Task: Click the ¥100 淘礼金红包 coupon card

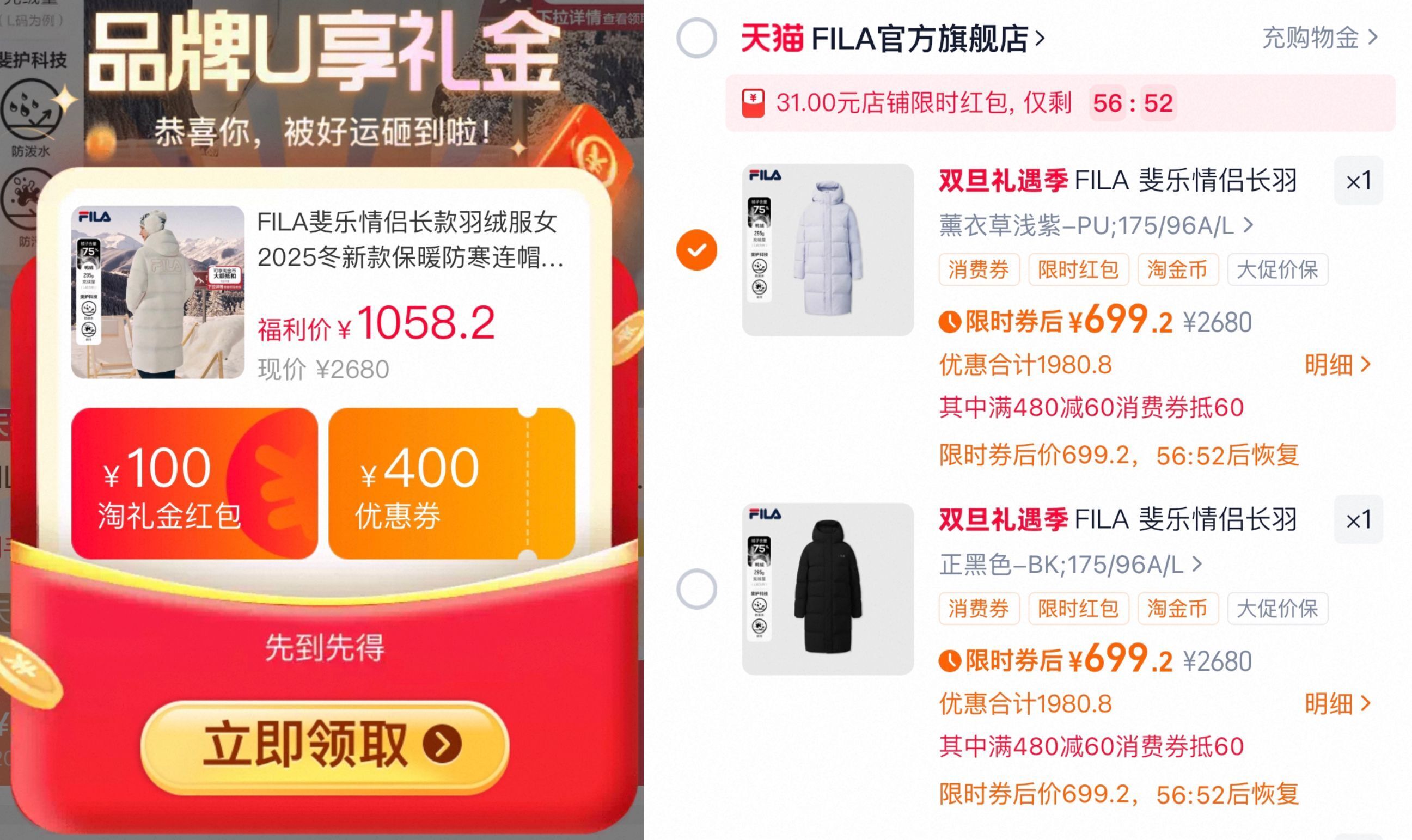Action: click(x=194, y=483)
